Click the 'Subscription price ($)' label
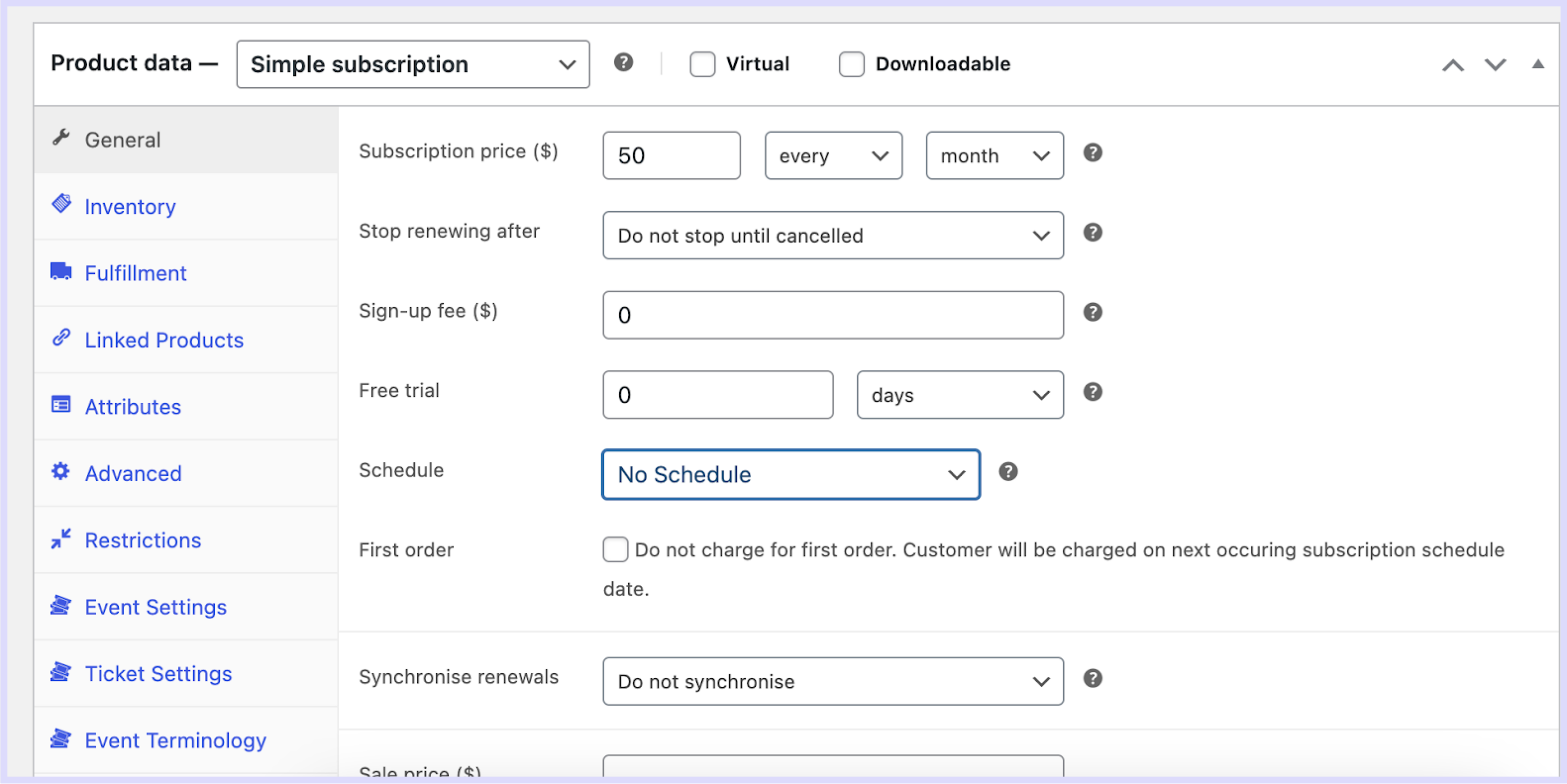Viewport: 1567px width, 784px height. (x=459, y=151)
